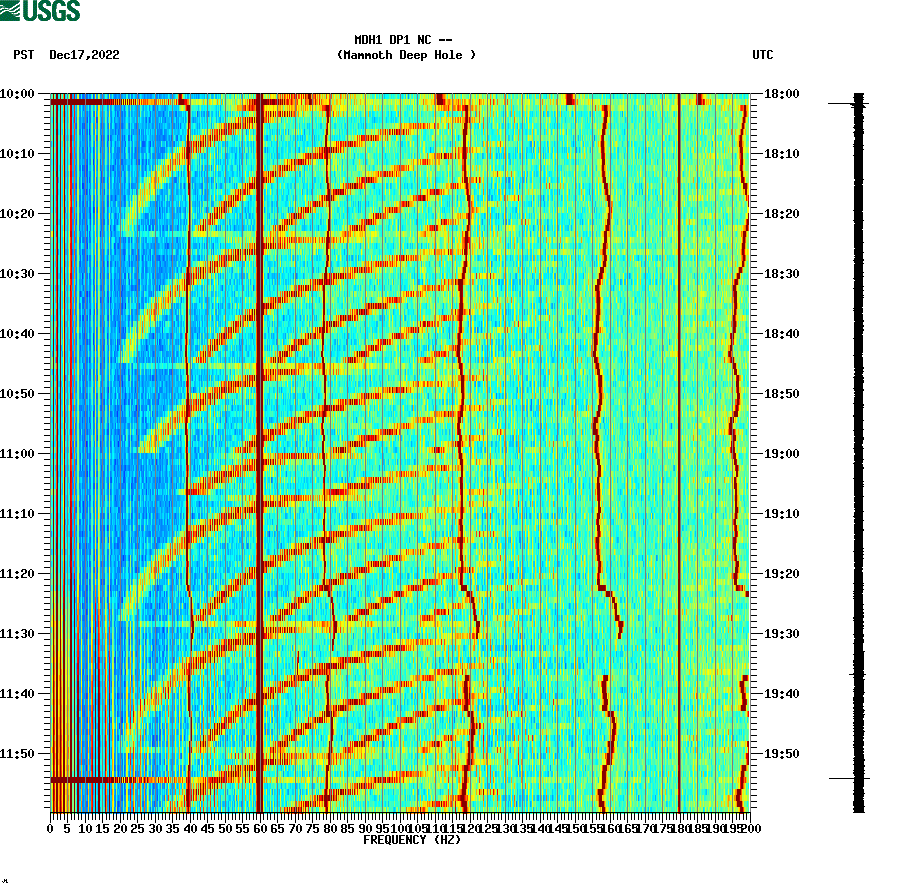Viewport: 902px width, 892px height.
Task: Click the FREQUENCY (HZ) axis label
Action: click(x=414, y=840)
